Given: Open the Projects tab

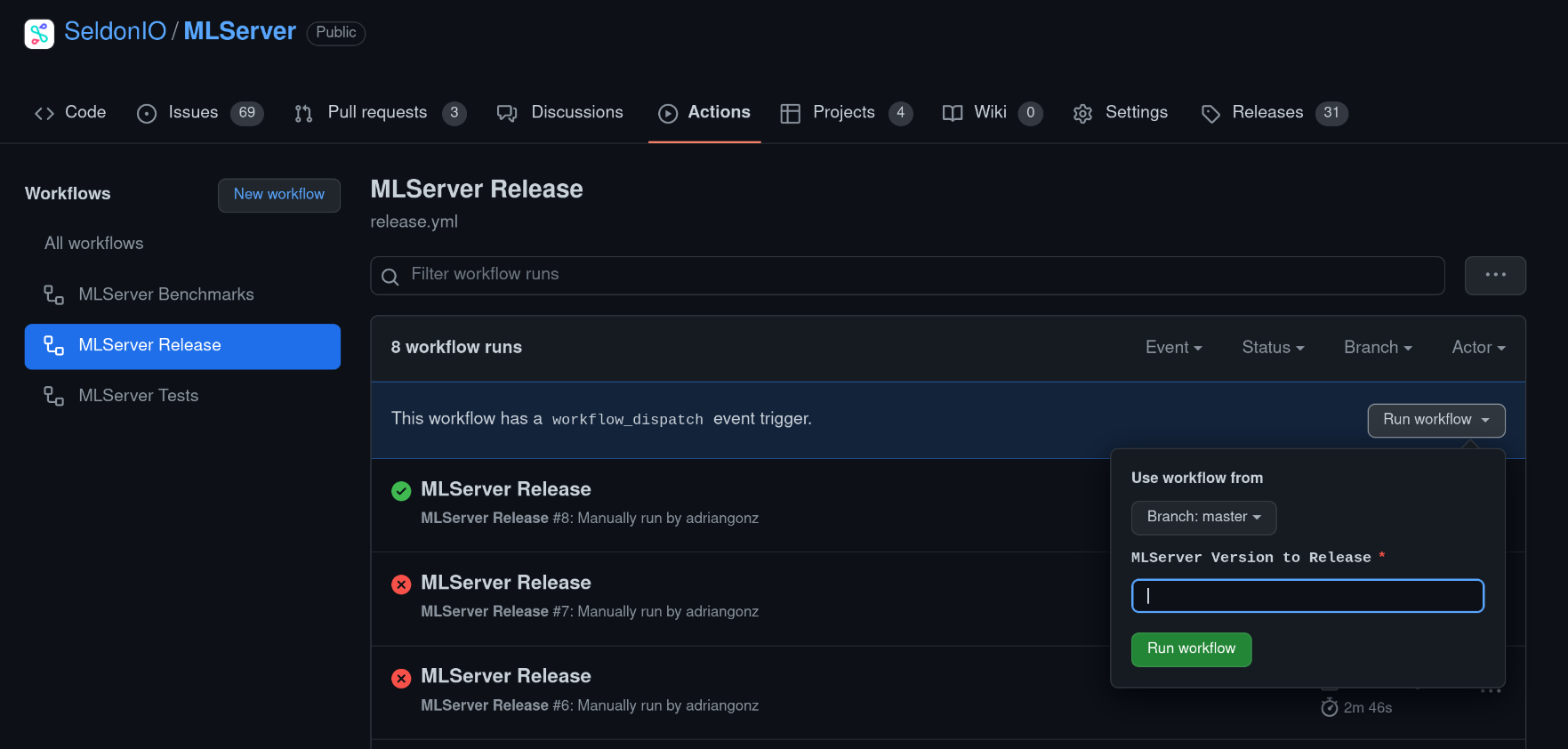Looking at the screenshot, I should click(846, 113).
